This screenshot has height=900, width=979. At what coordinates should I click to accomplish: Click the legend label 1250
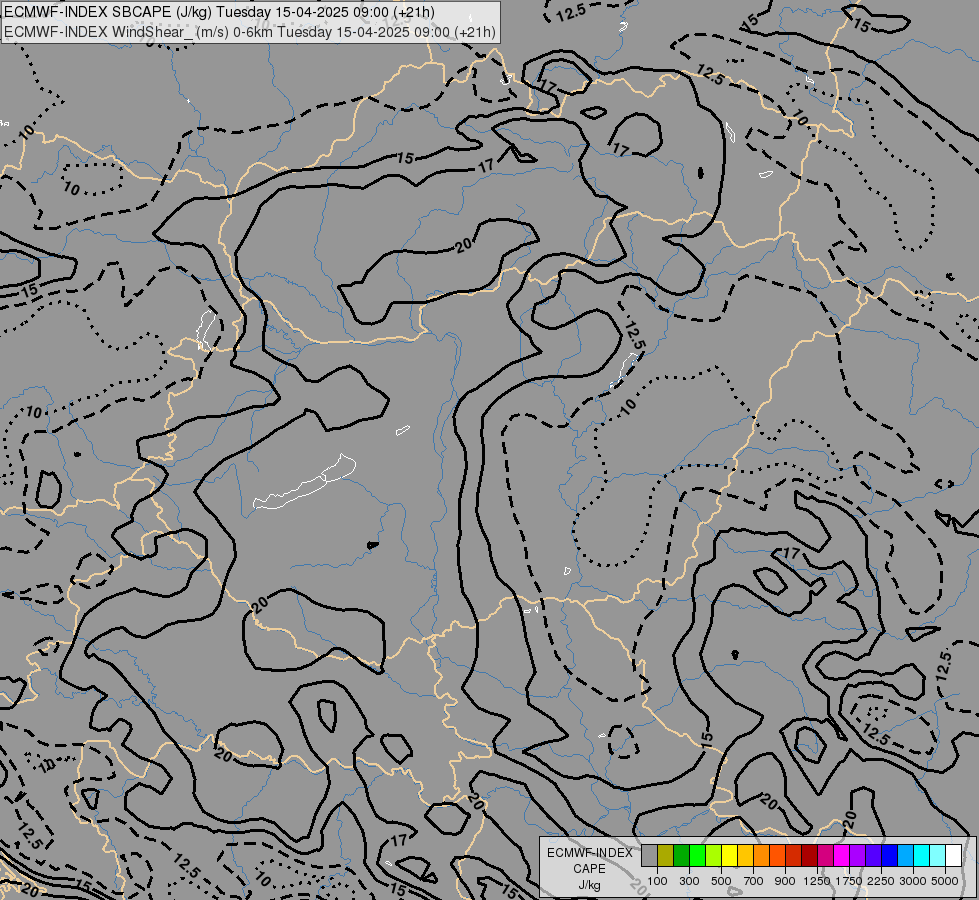[x=817, y=881]
